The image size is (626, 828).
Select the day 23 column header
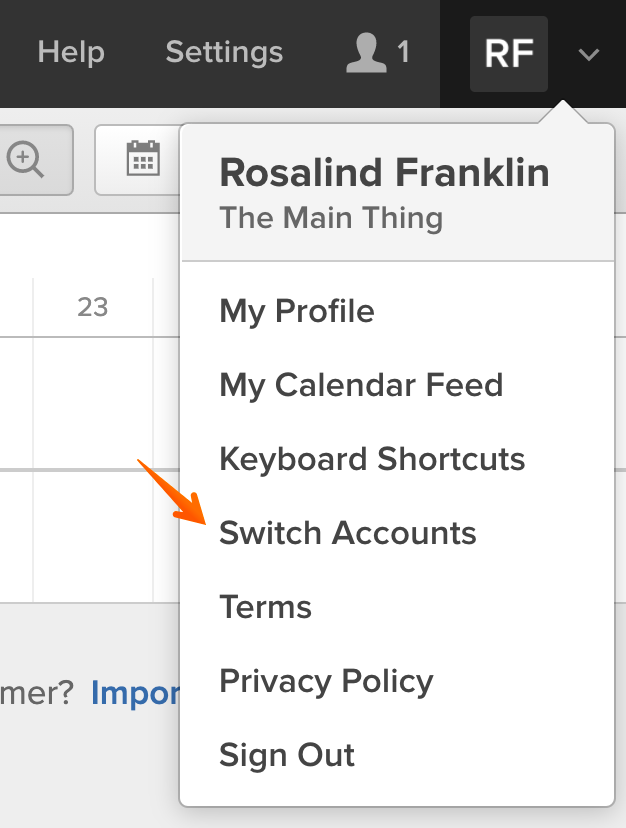coord(93,307)
